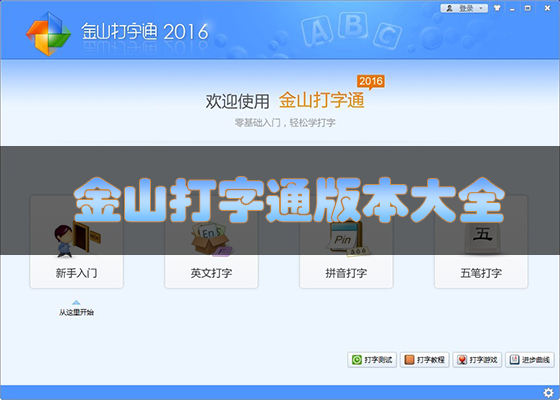560x400 pixels.
Task: Click the 金山打字通 2016 title text
Action: coord(145,32)
